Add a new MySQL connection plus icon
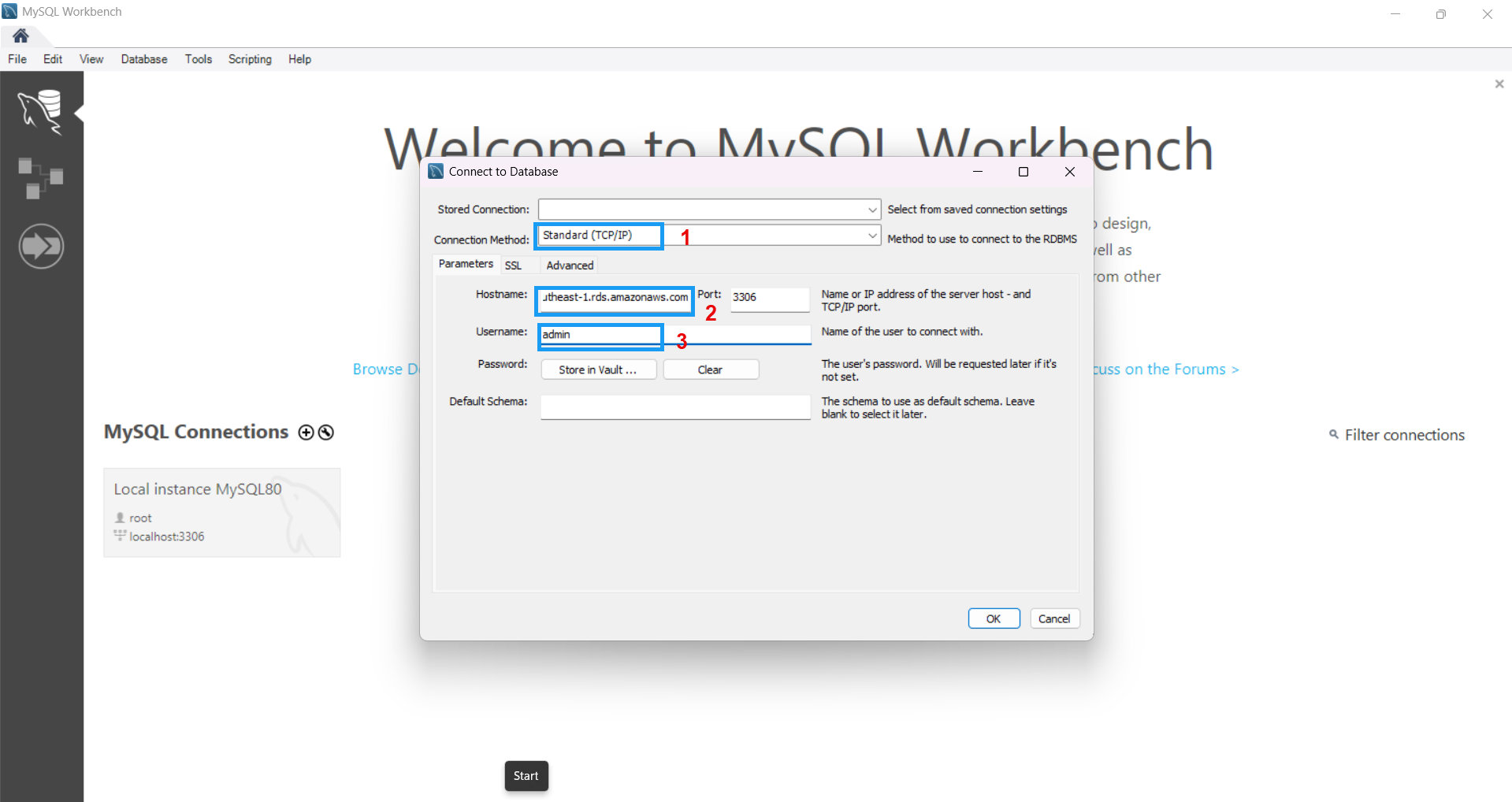The height and width of the screenshot is (802, 1512). pyautogui.click(x=306, y=433)
